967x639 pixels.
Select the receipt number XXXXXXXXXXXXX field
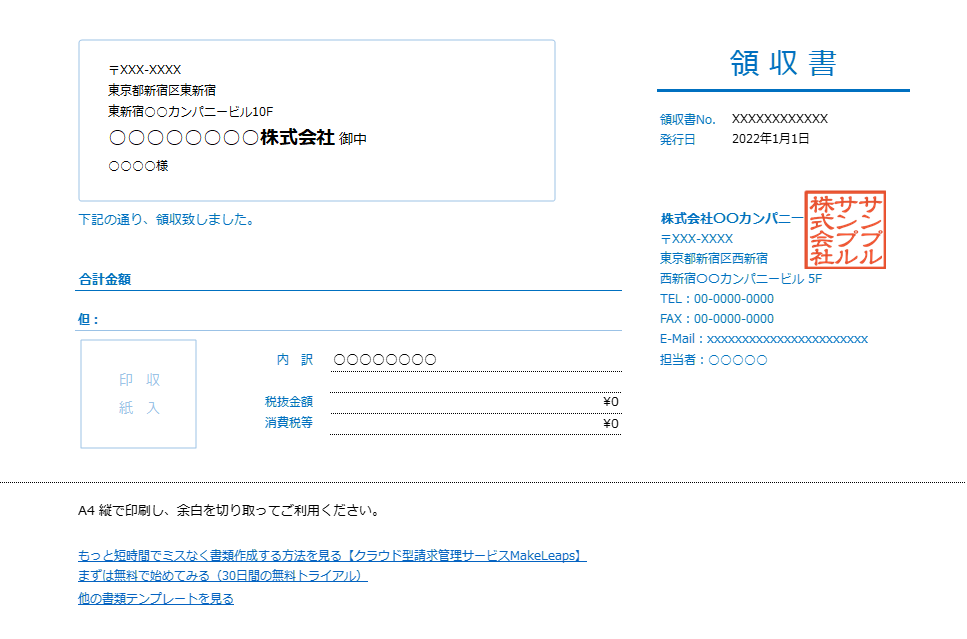pyautogui.click(x=779, y=119)
